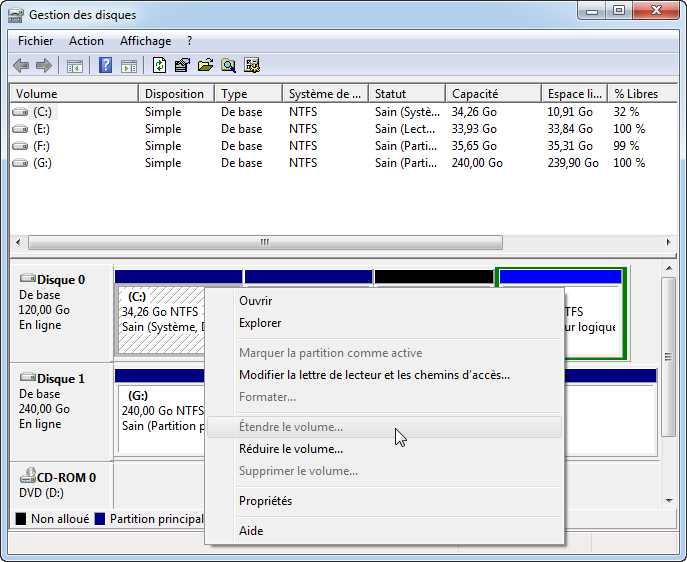Open the Affichage menu
The width and height of the screenshot is (687, 562).
pos(145,41)
